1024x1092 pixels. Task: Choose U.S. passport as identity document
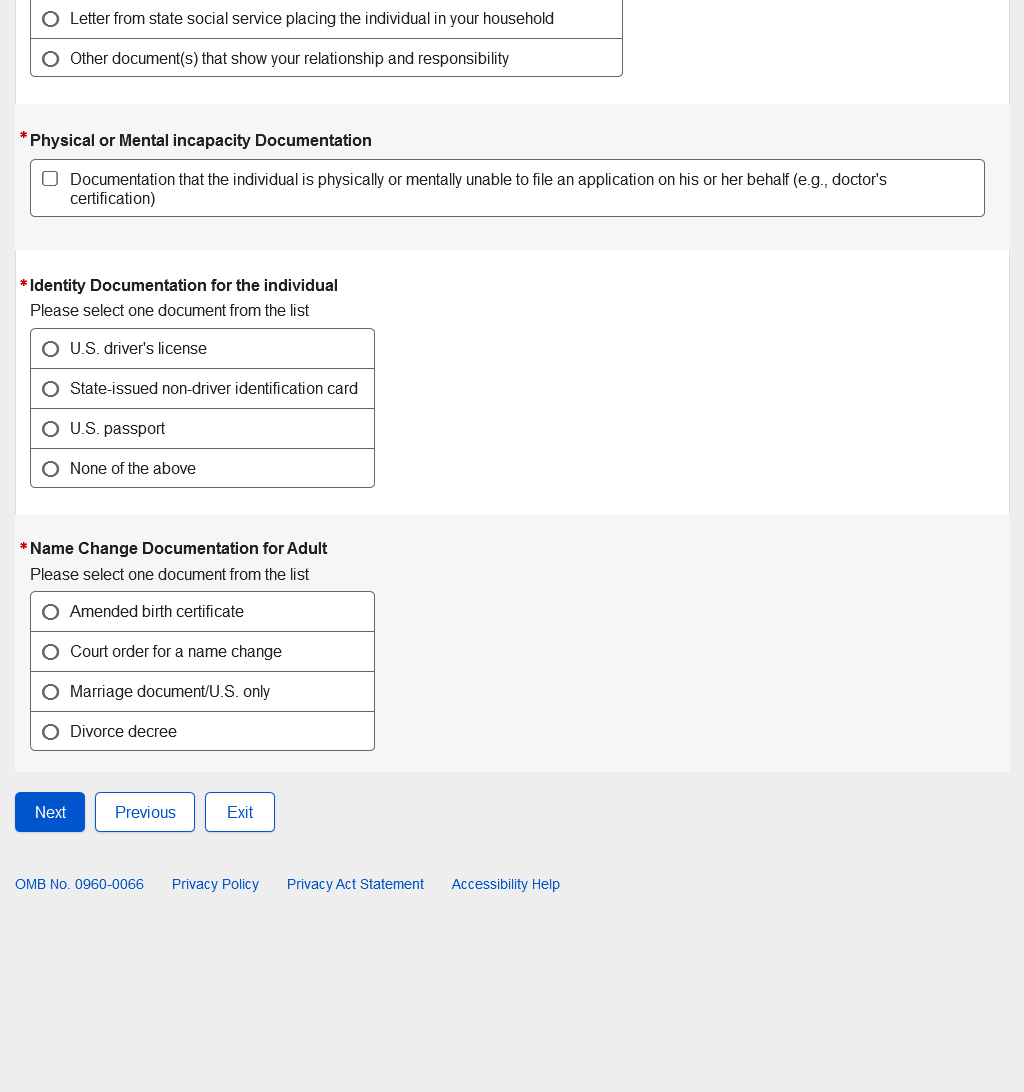51,429
